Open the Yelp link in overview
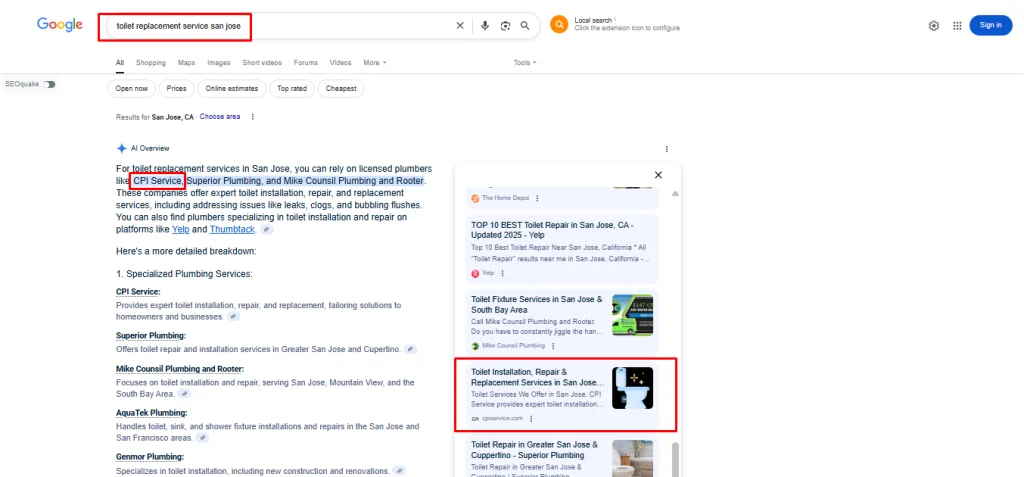The height and width of the screenshot is (477, 1024). 180,229
